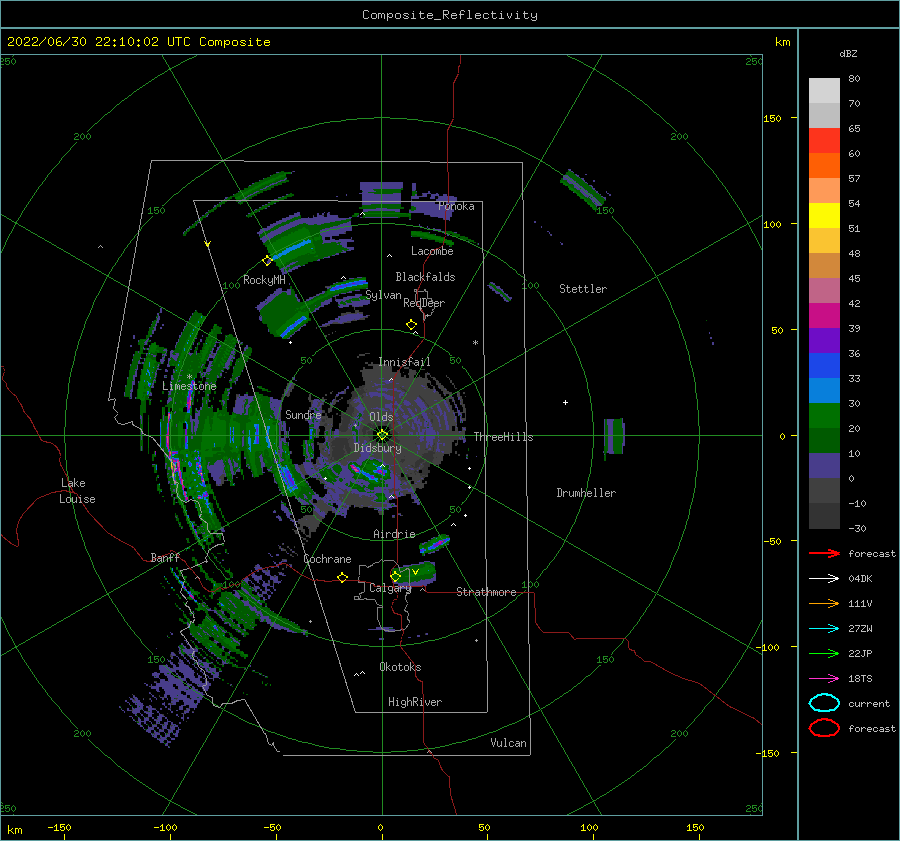Click the white 04DK arrow icon

(x=824, y=578)
